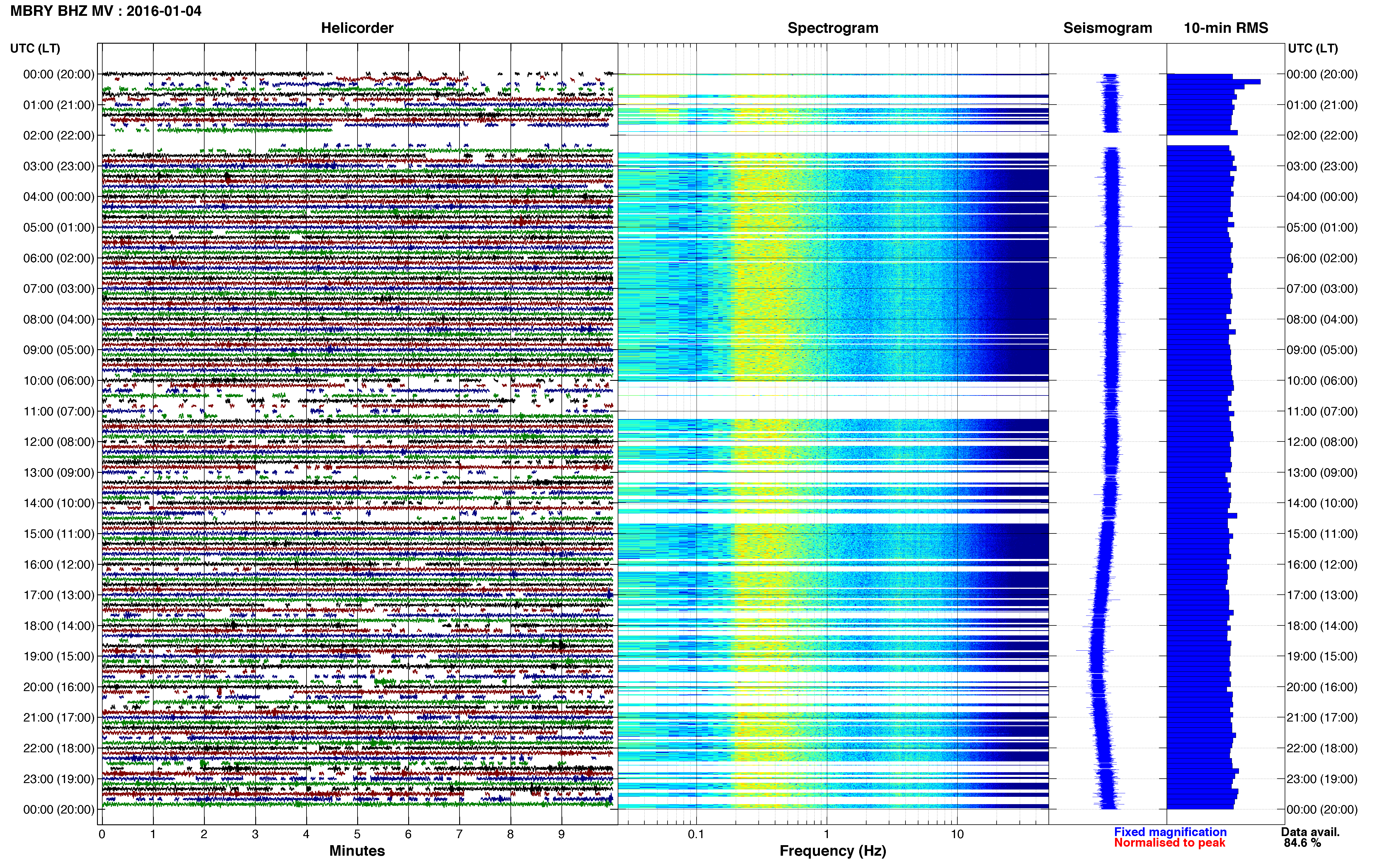Screen dimensions: 1389x868
Task: Click helicorder minute tick '0'
Action: [x=102, y=834]
